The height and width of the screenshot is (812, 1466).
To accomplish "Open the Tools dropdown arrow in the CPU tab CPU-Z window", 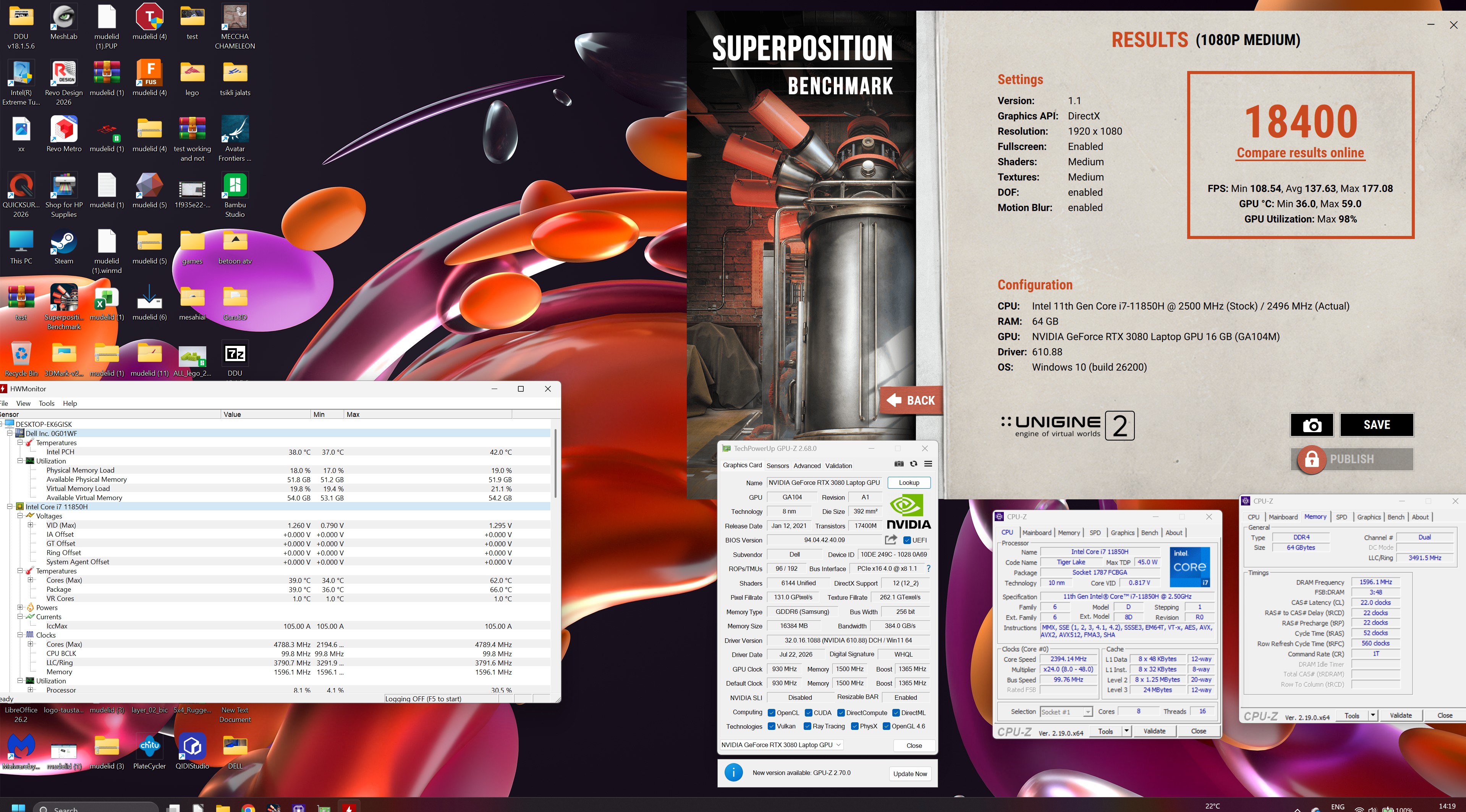I will 1126,731.
